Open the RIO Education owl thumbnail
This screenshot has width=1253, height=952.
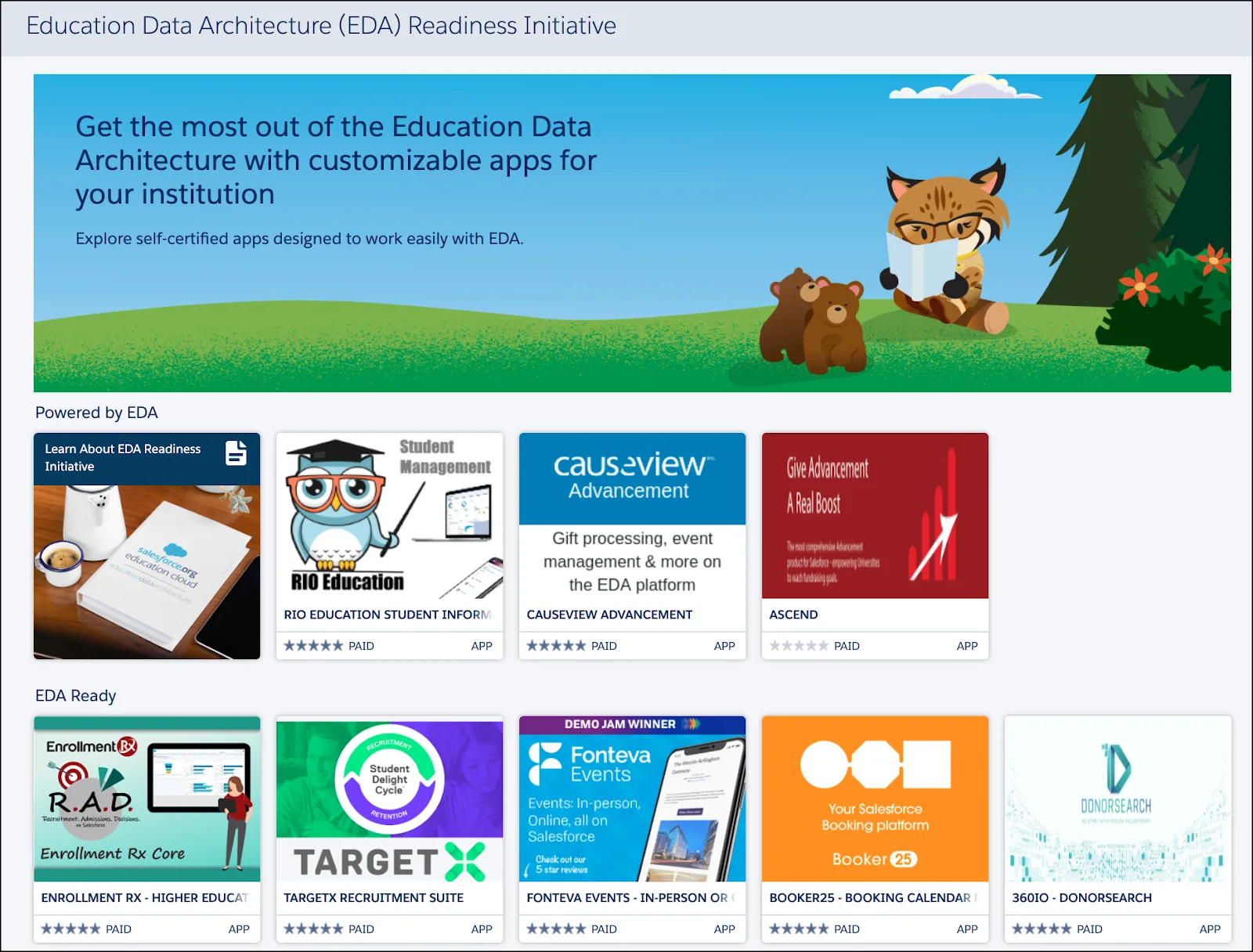click(389, 516)
